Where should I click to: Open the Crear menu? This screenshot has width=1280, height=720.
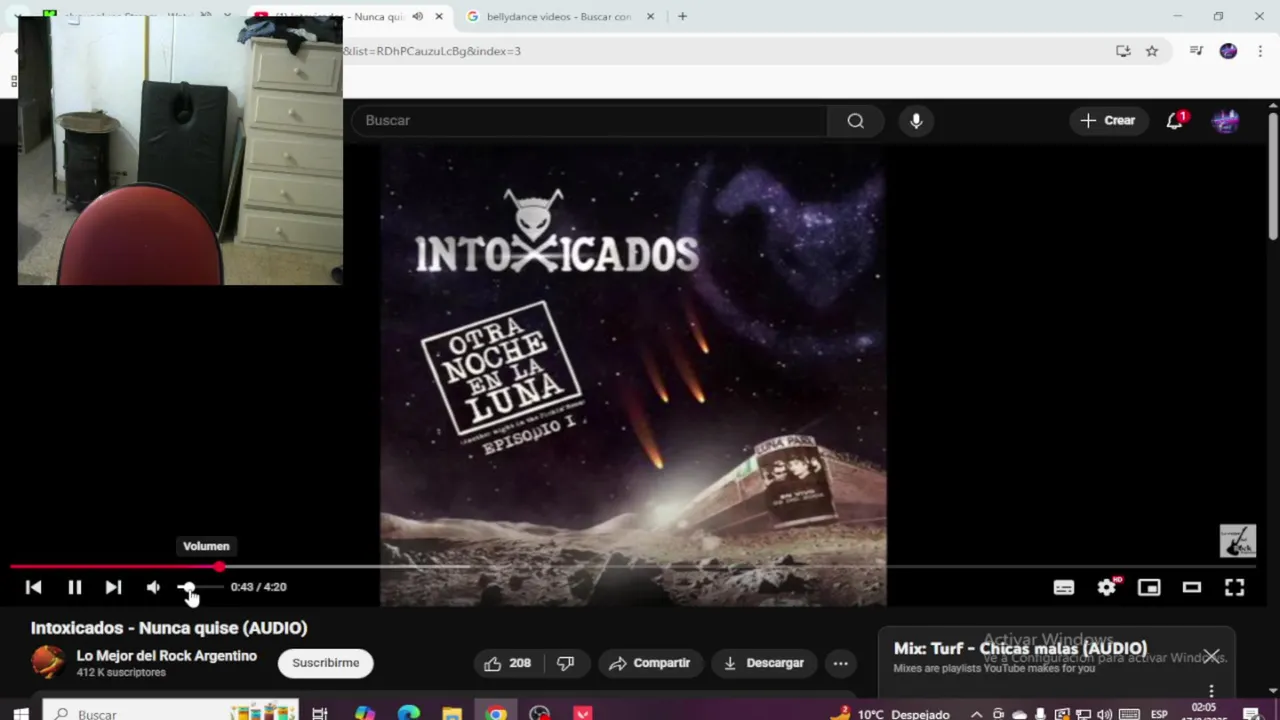pyautogui.click(x=1108, y=120)
